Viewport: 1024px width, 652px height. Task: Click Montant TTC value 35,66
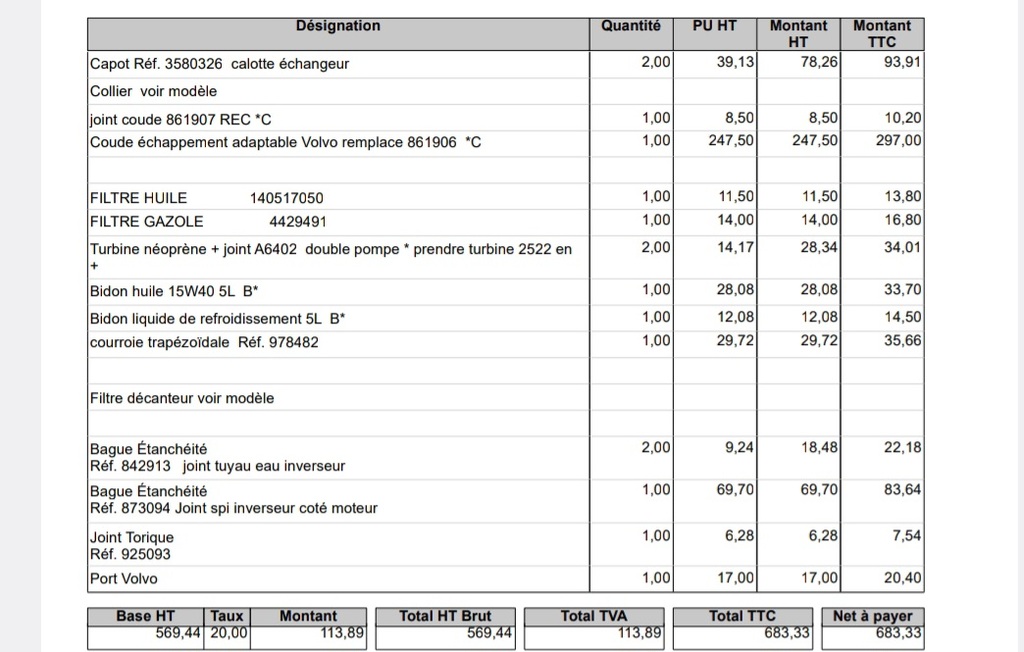(x=903, y=340)
